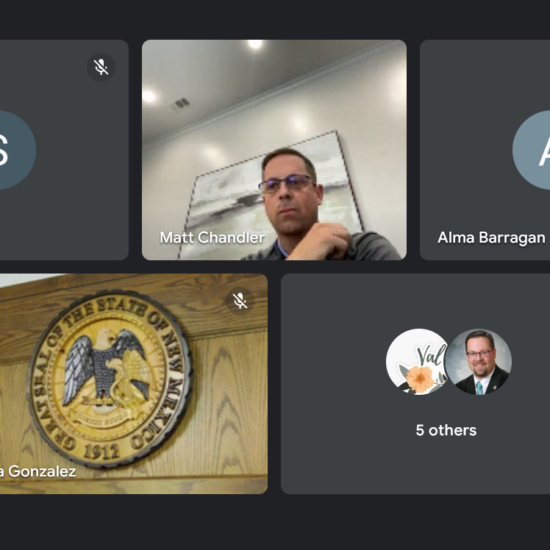Click the muted microphone icon on the S participant tile

pyautogui.click(x=101, y=67)
